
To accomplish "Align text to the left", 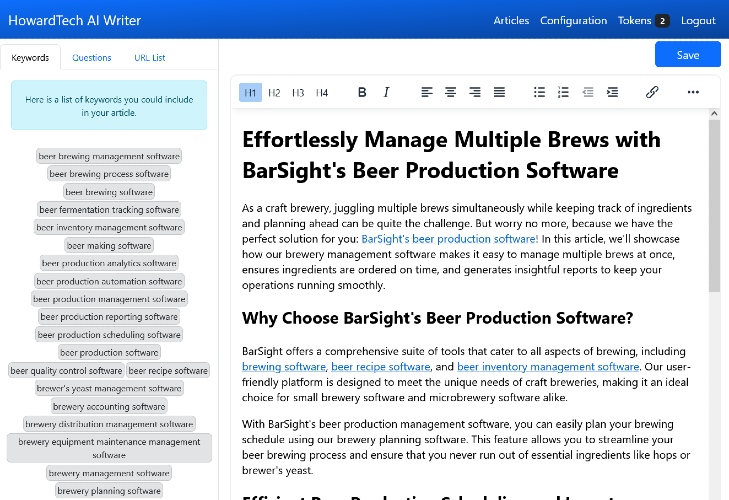I will coord(426,92).
